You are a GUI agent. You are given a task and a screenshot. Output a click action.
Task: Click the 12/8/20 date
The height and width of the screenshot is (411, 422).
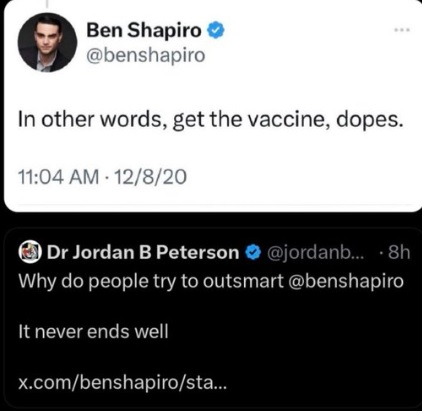[x=150, y=177]
